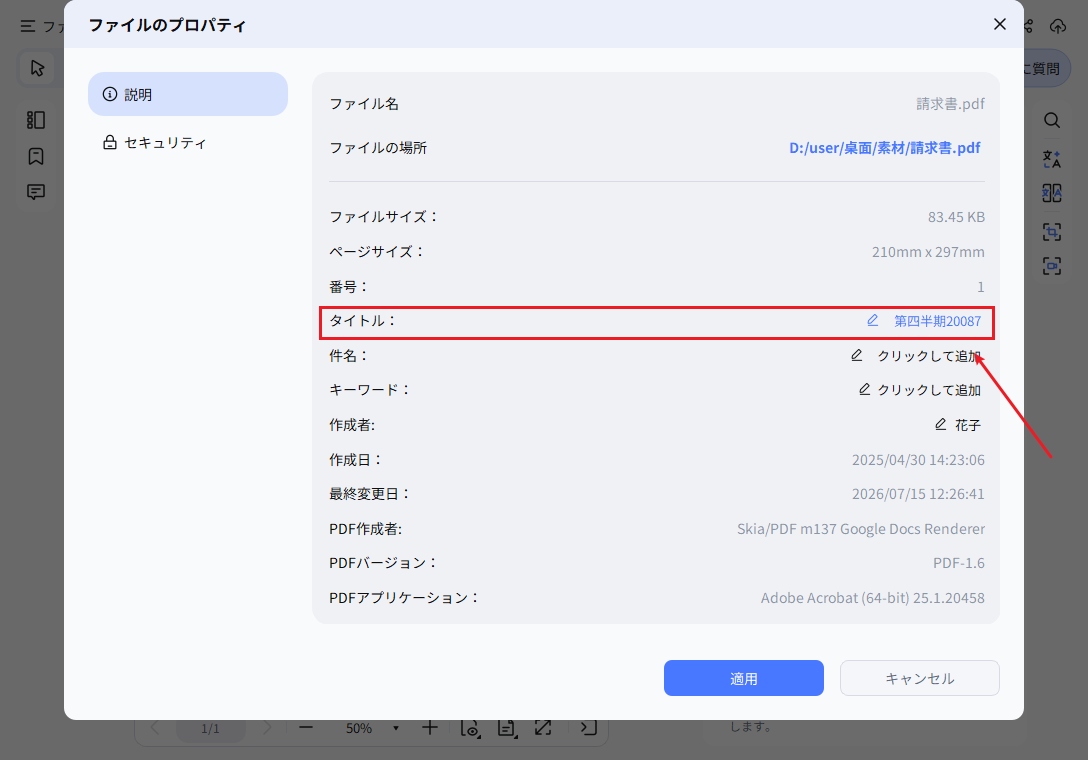This screenshot has height=760, width=1088.
Task: Click the page number field 1/1
Action: click(x=210, y=728)
